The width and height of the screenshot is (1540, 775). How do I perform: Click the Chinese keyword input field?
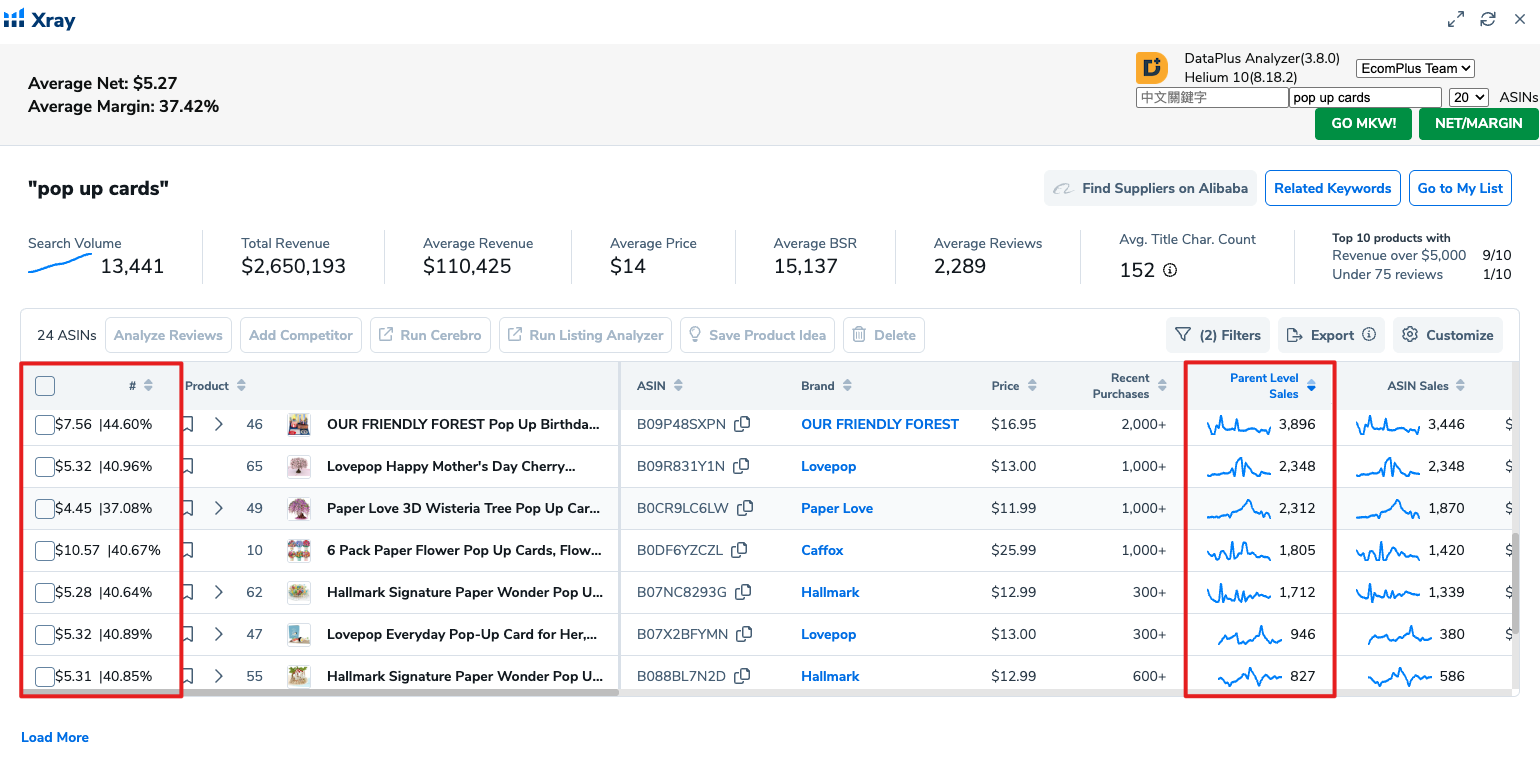pos(1212,97)
